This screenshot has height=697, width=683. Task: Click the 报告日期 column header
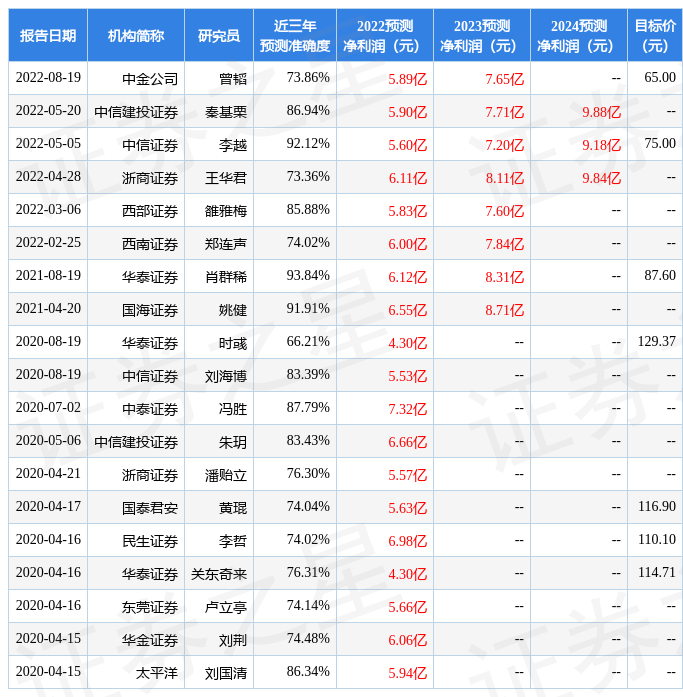[48, 35]
